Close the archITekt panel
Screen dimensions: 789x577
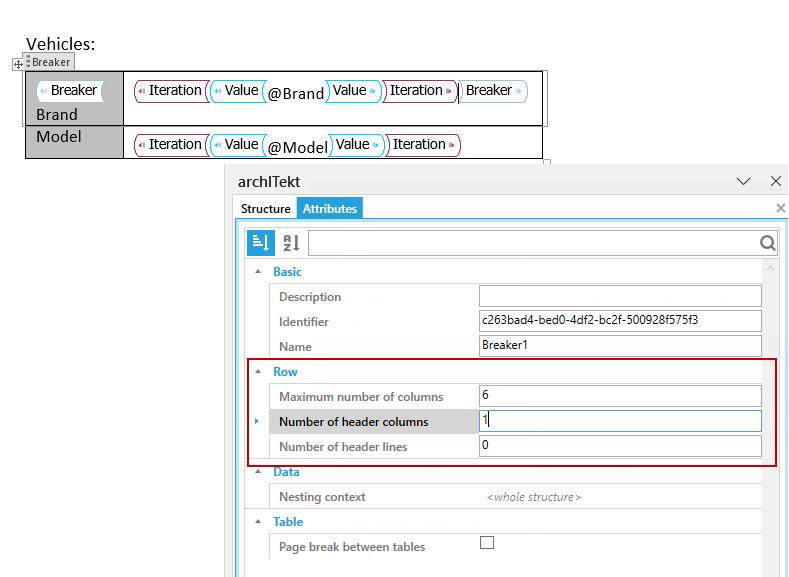click(776, 181)
